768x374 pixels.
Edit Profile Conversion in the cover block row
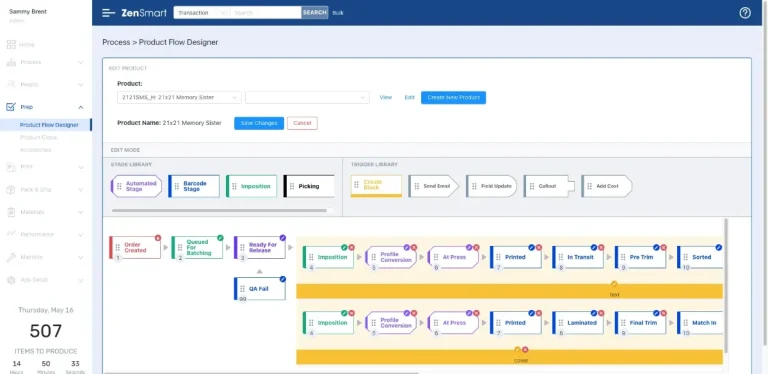point(407,313)
